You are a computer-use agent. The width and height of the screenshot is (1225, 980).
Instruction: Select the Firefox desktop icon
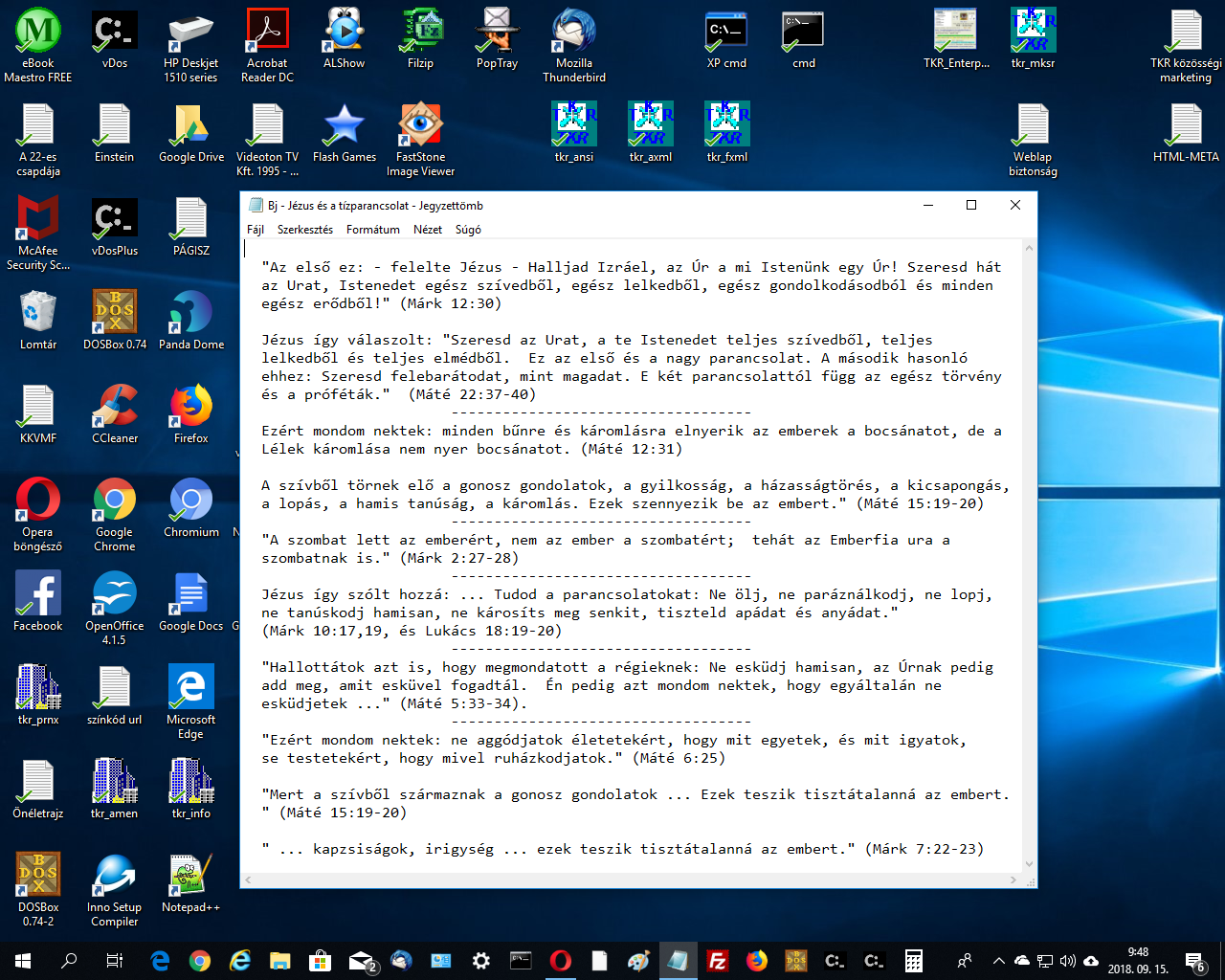[191, 415]
